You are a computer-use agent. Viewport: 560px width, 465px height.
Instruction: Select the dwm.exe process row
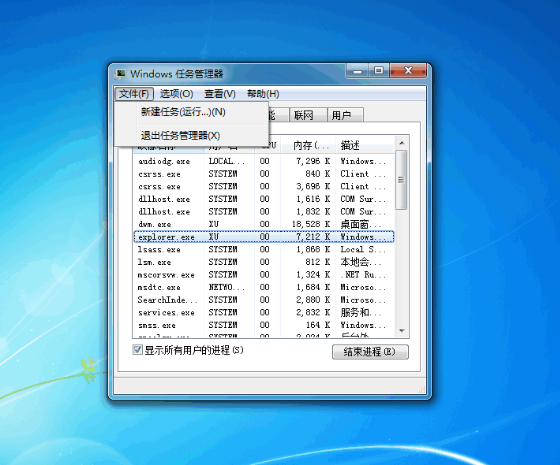pos(264,224)
